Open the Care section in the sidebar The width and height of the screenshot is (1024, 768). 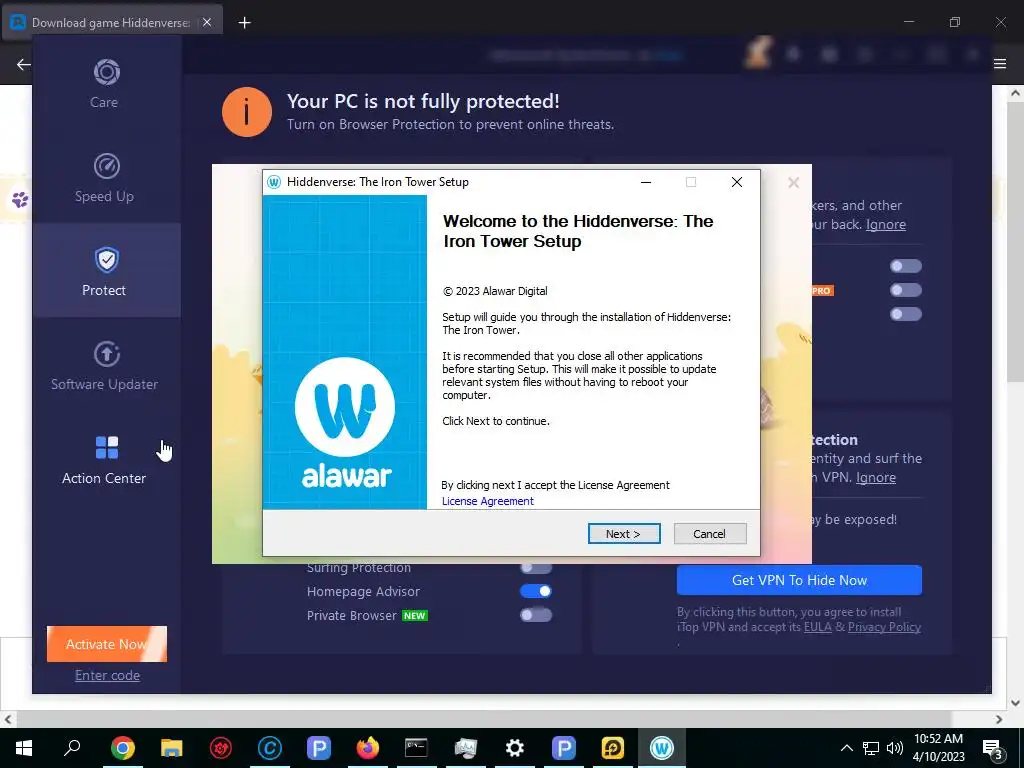(x=105, y=84)
